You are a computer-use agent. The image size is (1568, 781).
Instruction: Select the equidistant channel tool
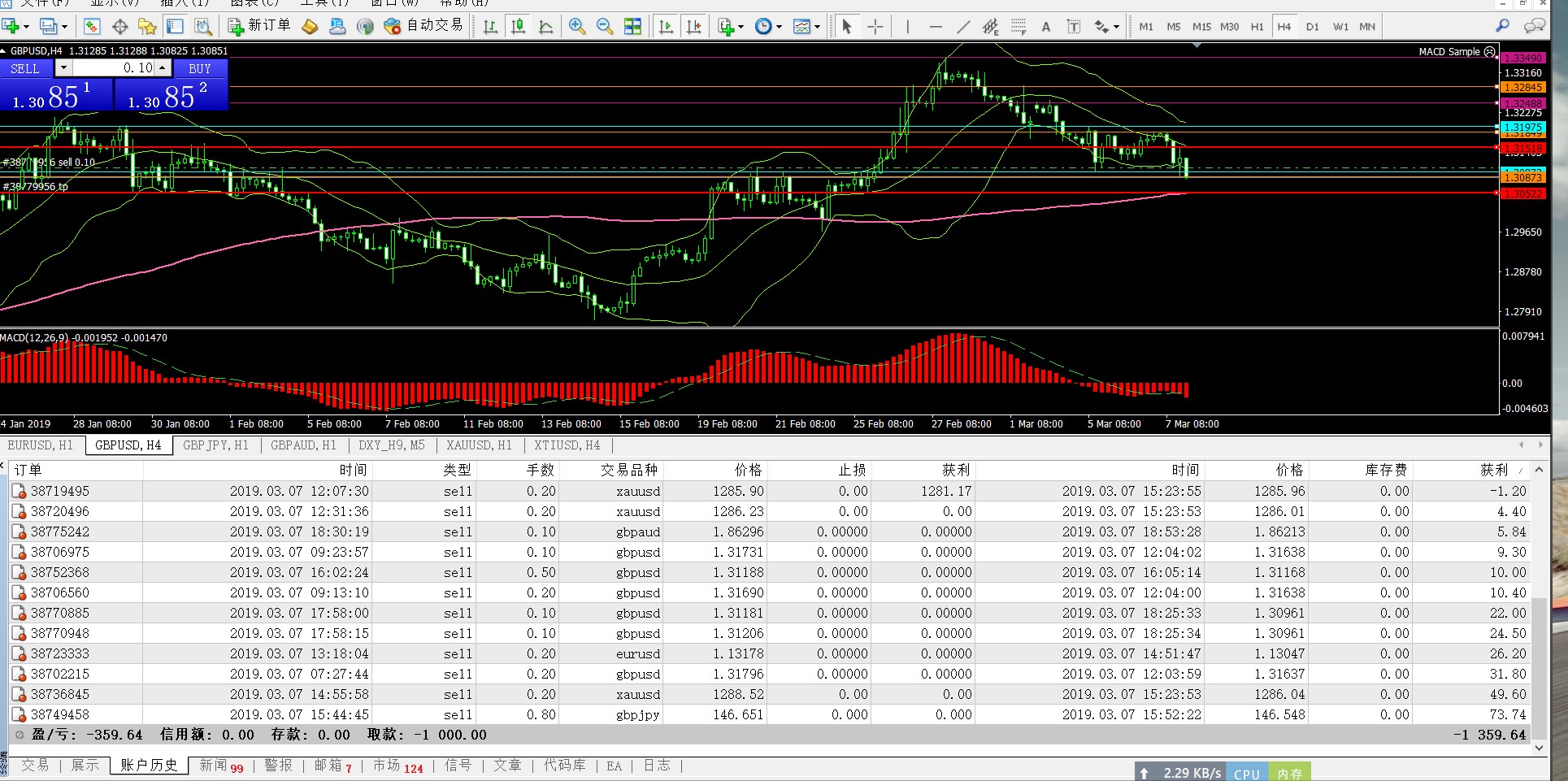point(991,26)
